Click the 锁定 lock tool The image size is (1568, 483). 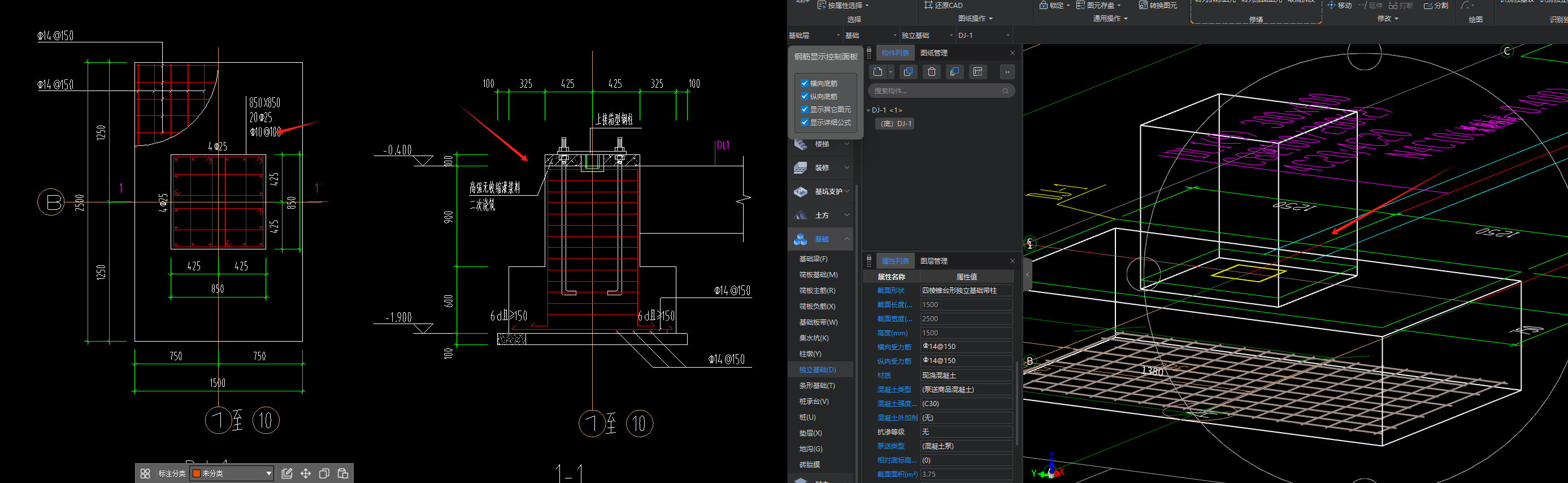1054,5
